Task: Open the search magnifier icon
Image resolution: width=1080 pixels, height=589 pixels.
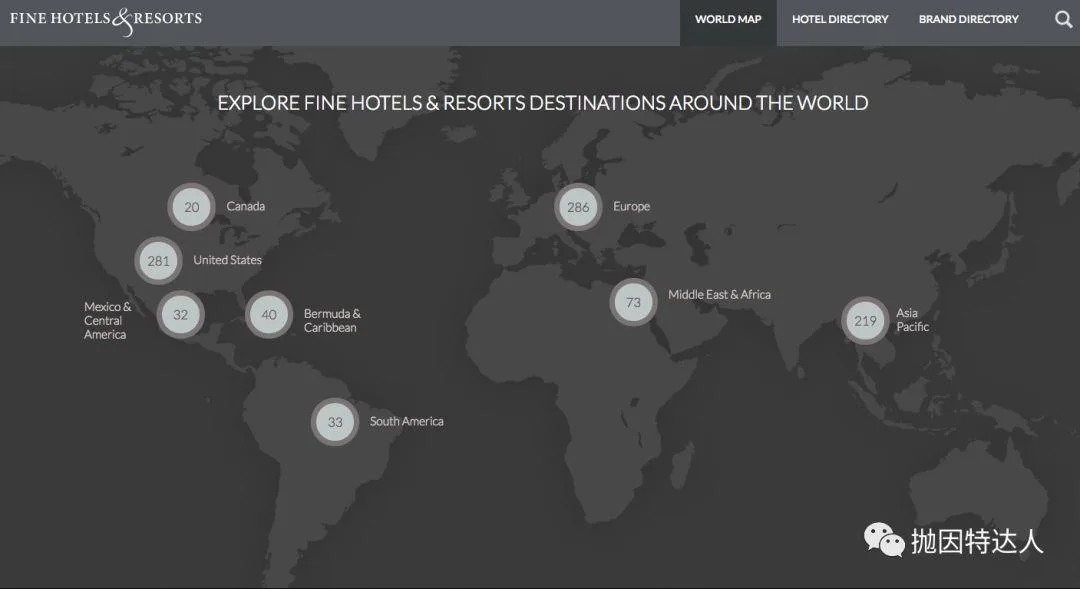Action: pyautogui.click(x=1062, y=19)
